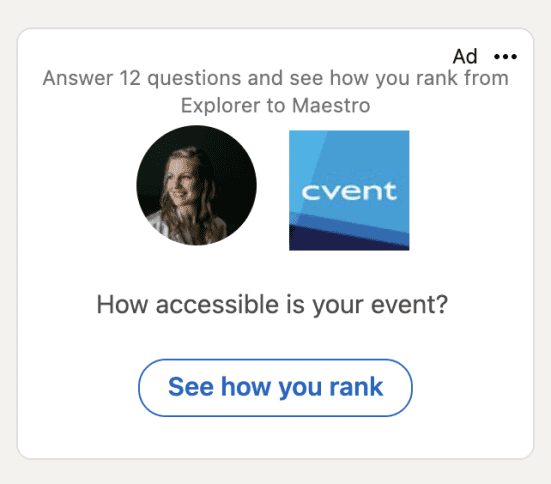551x484 pixels.
Task: Click the Cvent company logo
Action: 349,190
